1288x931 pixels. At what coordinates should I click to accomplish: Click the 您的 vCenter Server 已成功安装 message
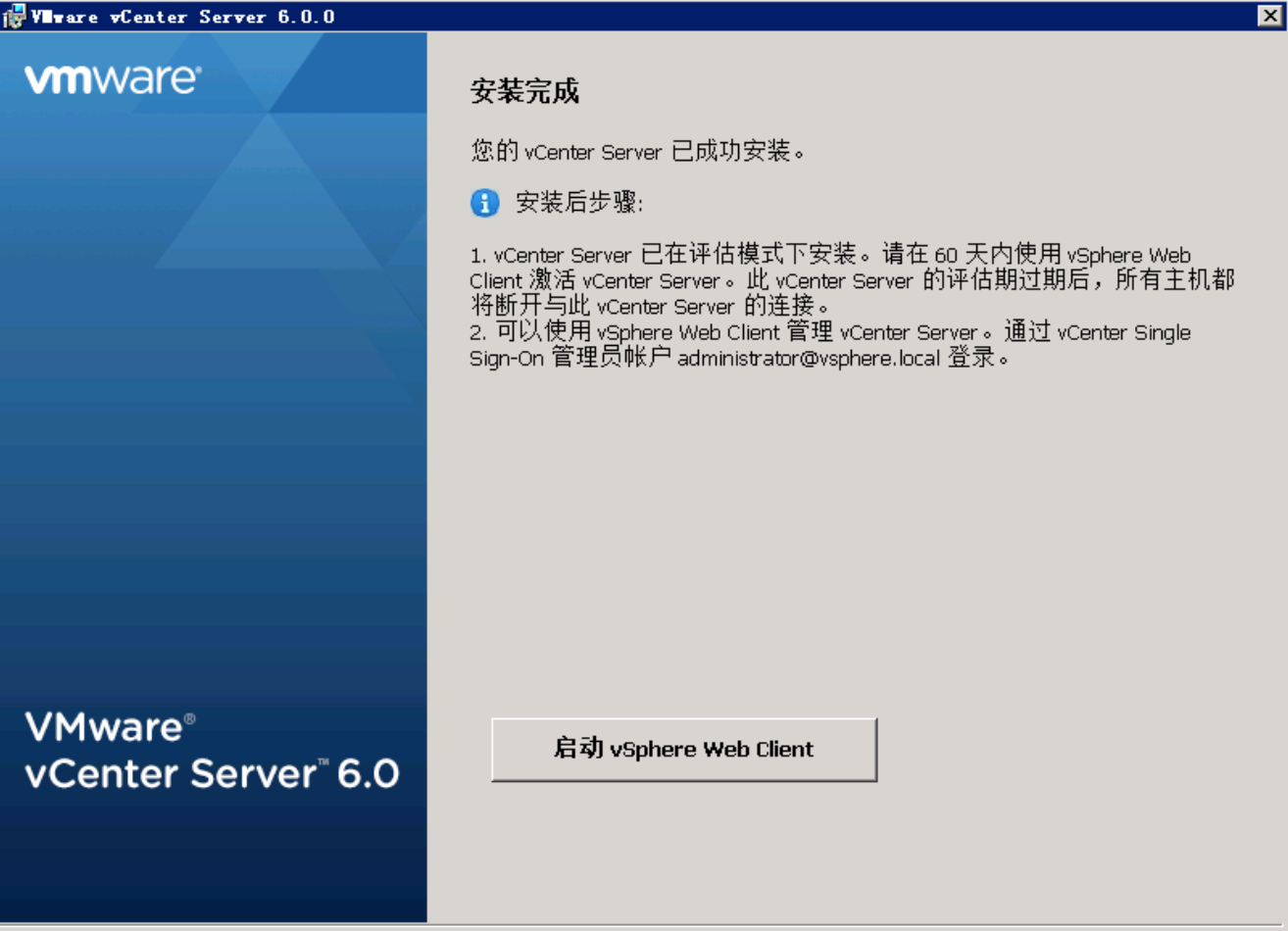(637, 152)
